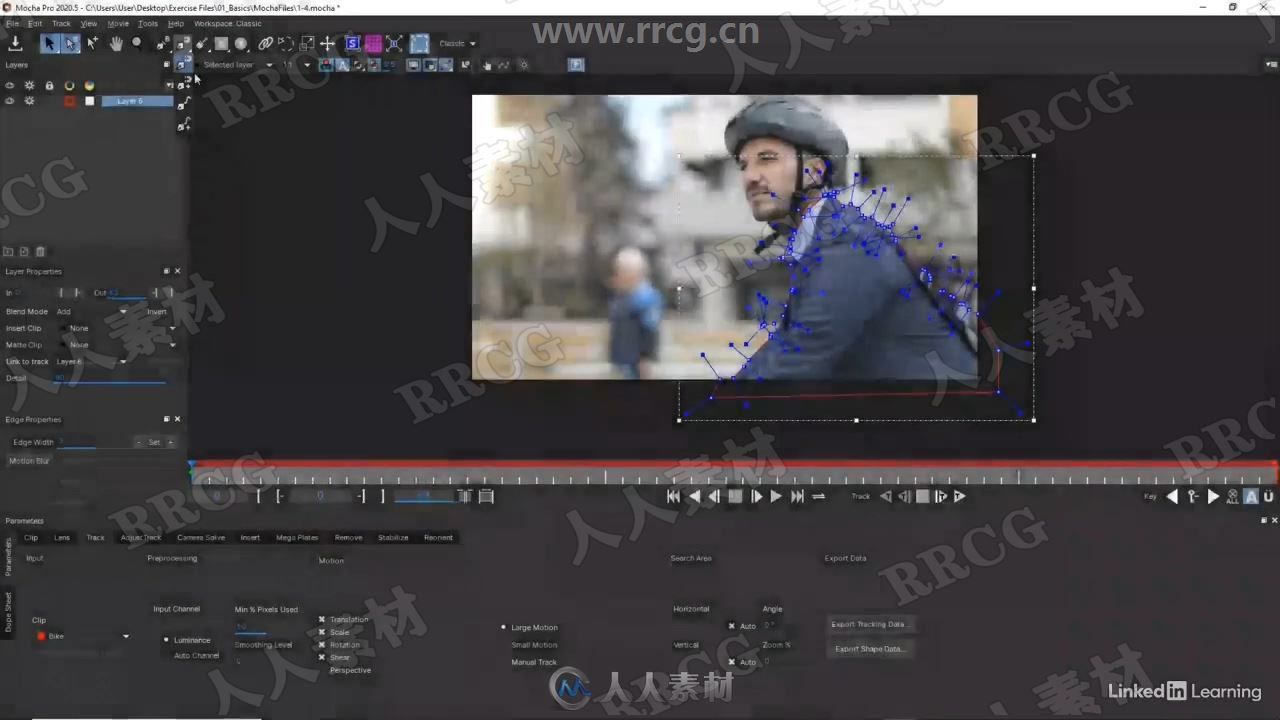Open the File menu
The image size is (1280, 720).
12,23
